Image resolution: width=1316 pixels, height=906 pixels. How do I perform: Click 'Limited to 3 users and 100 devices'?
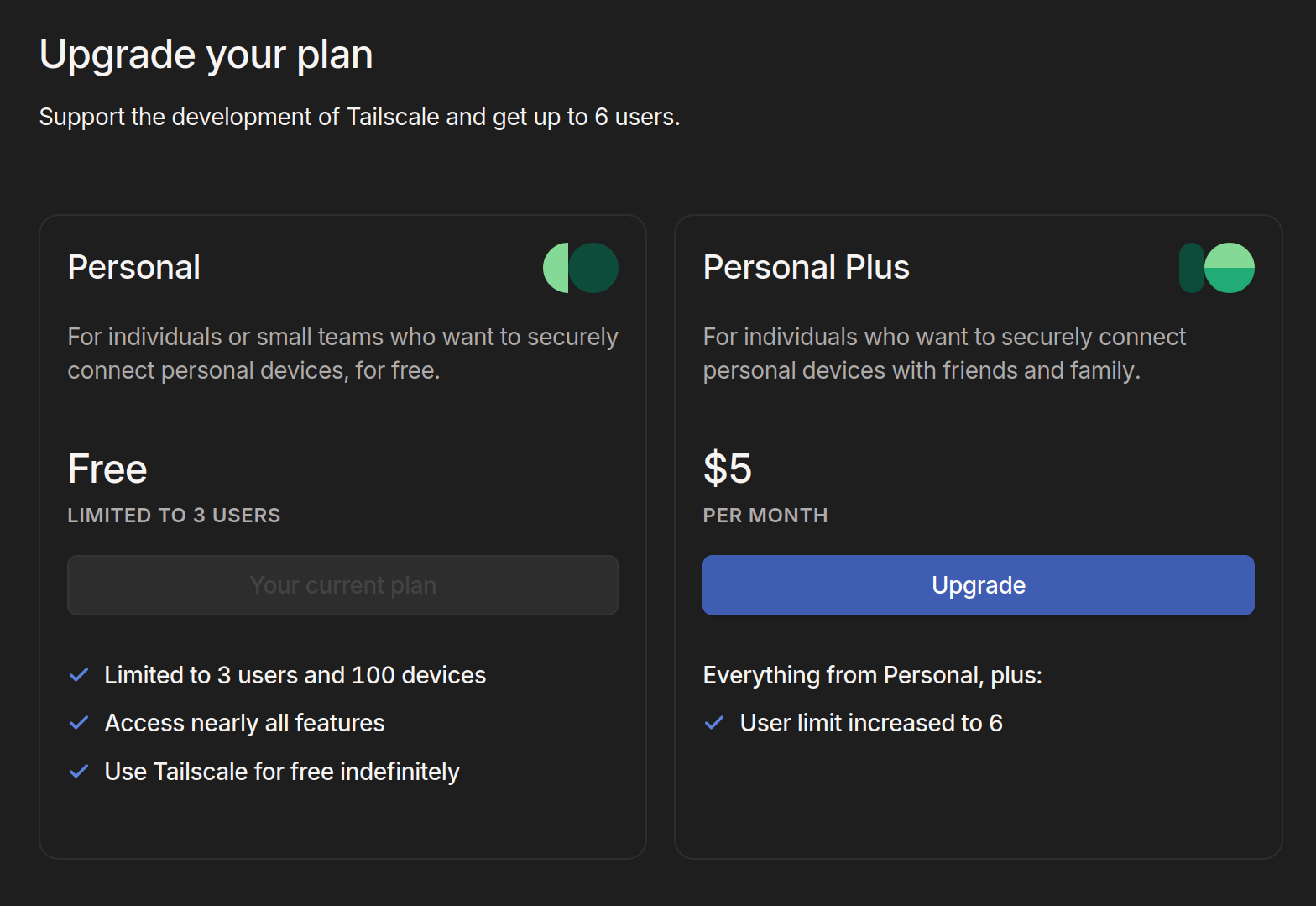295,675
